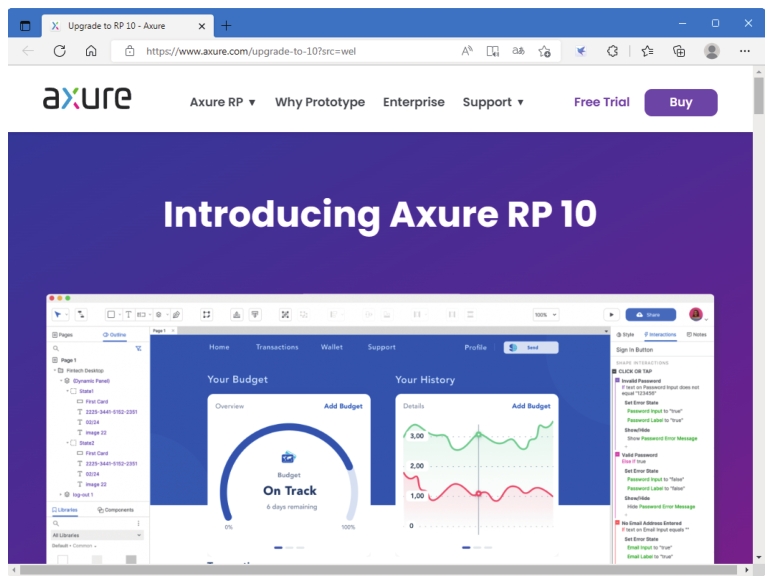The height and width of the screenshot is (579, 768).
Task: Open the Extensions puzzle icon
Action: click(x=613, y=51)
